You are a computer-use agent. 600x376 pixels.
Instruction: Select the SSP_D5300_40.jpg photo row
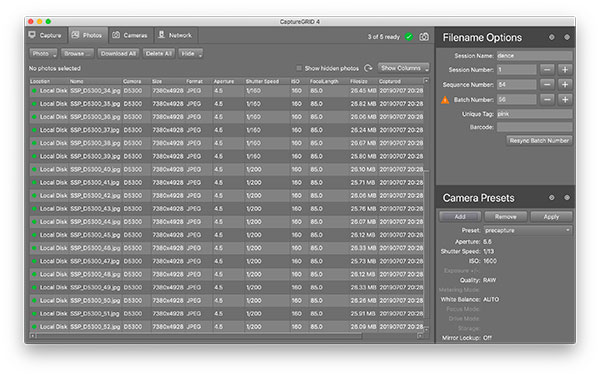click(227, 169)
